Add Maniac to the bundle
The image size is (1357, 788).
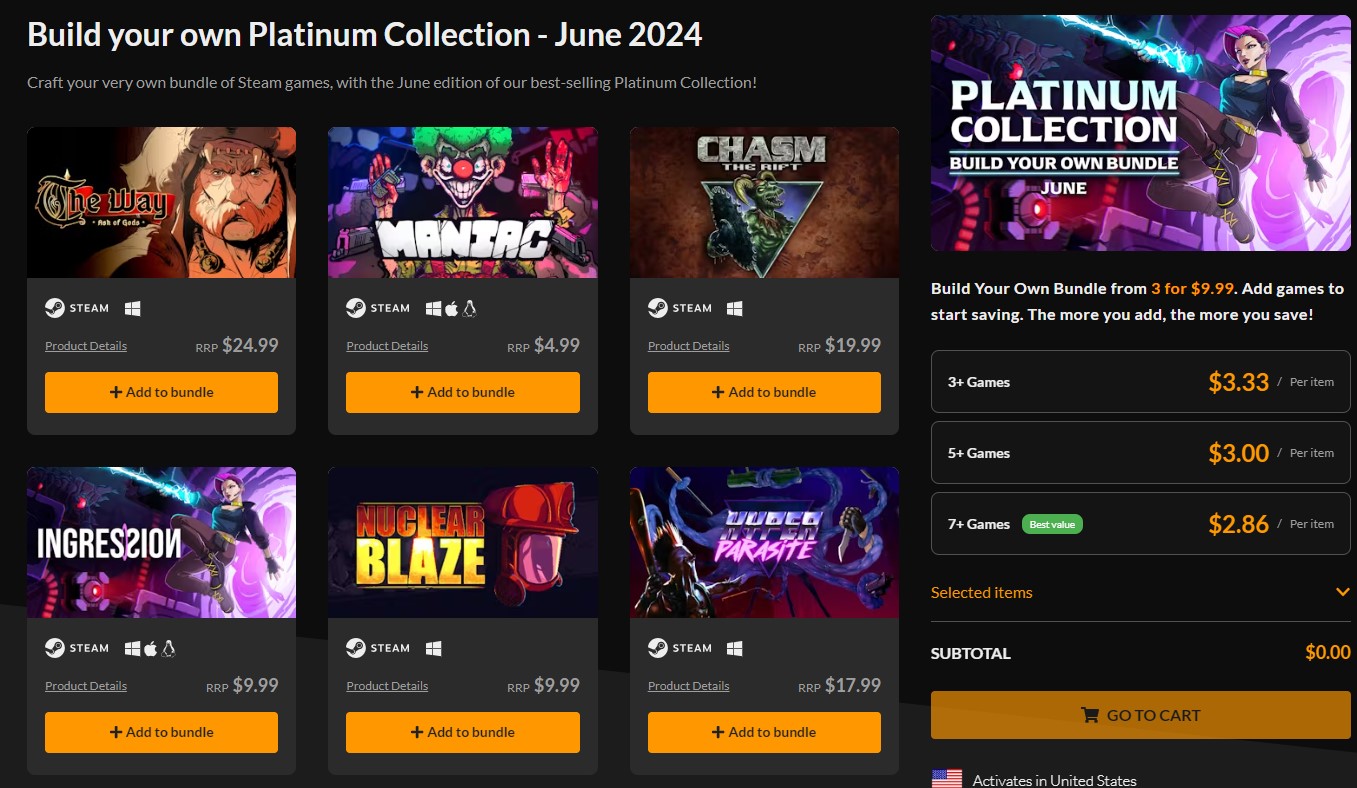point(462,392)
